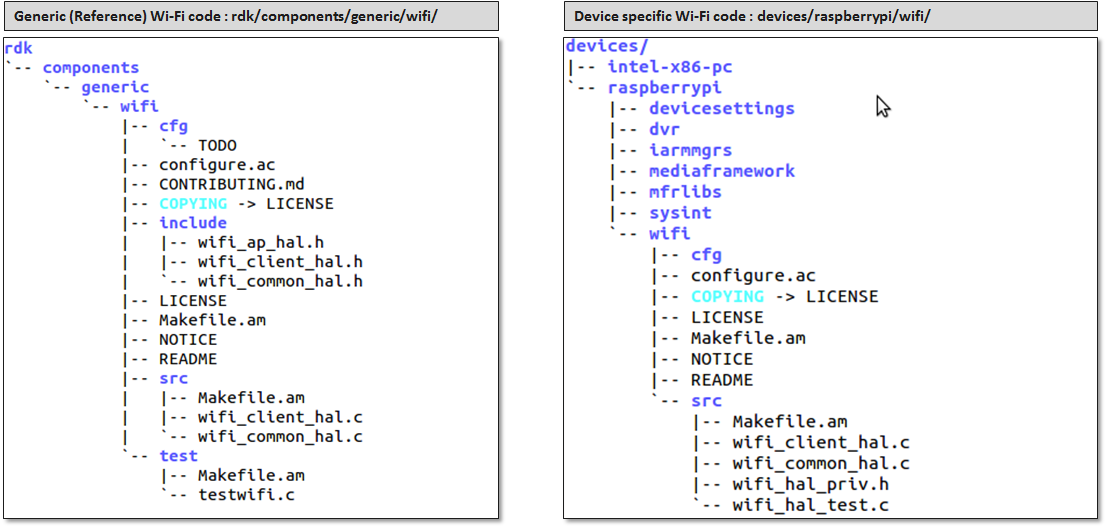Select the 'devicesettings' folder
1107x528 pixels.
pos(722,109)
